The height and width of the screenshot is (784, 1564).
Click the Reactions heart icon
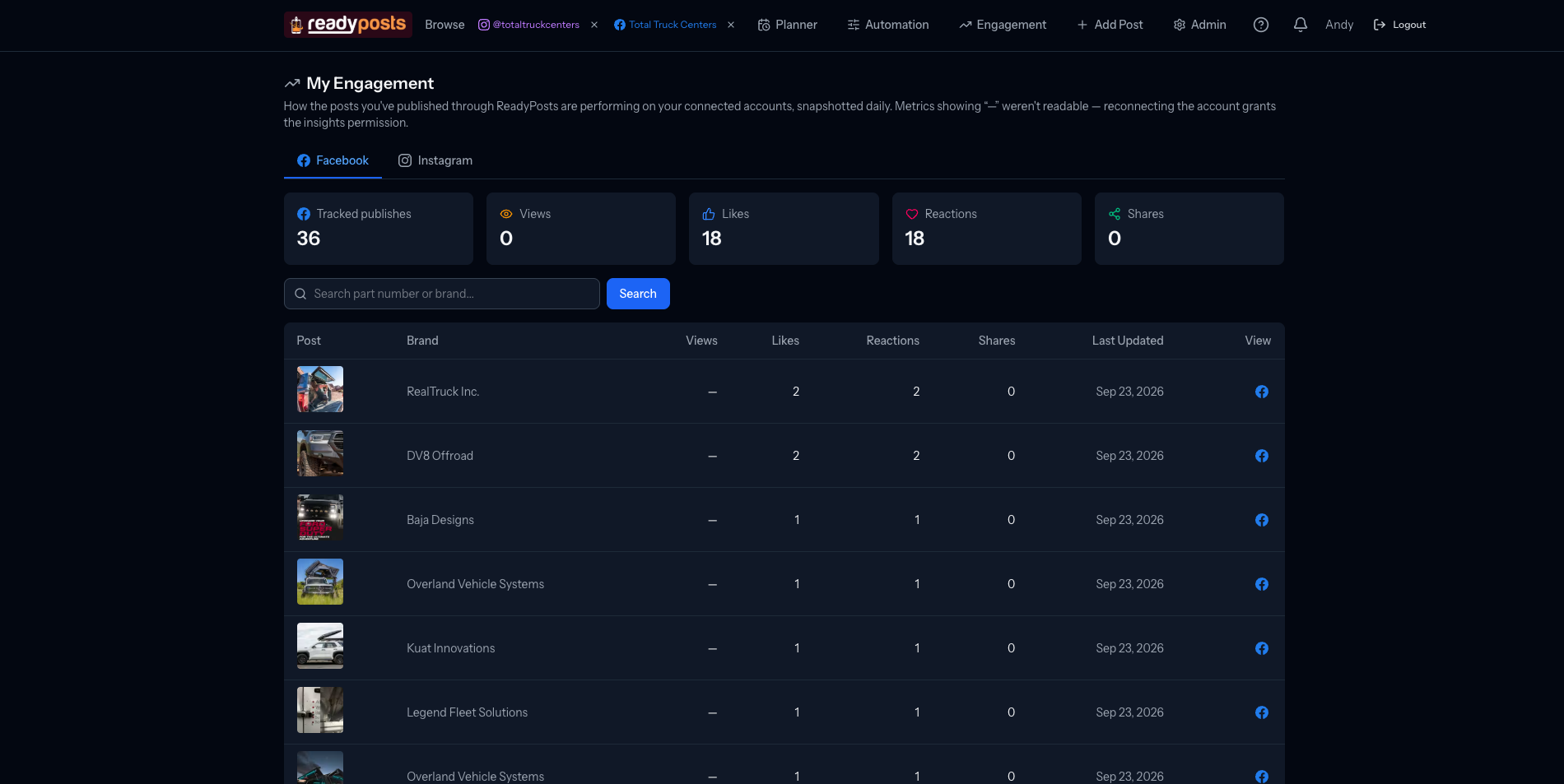[912, 214]
